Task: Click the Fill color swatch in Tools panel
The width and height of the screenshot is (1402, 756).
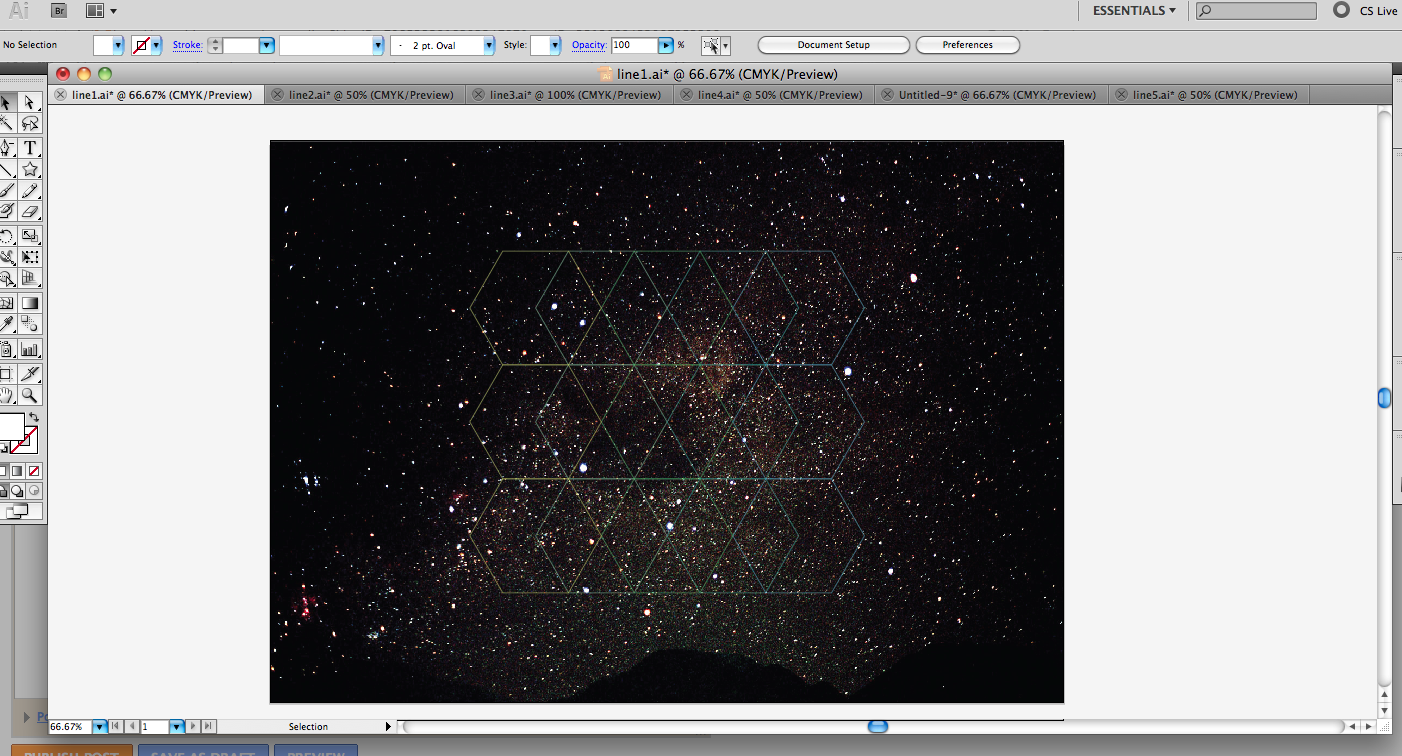Action: tap(10, 427)
